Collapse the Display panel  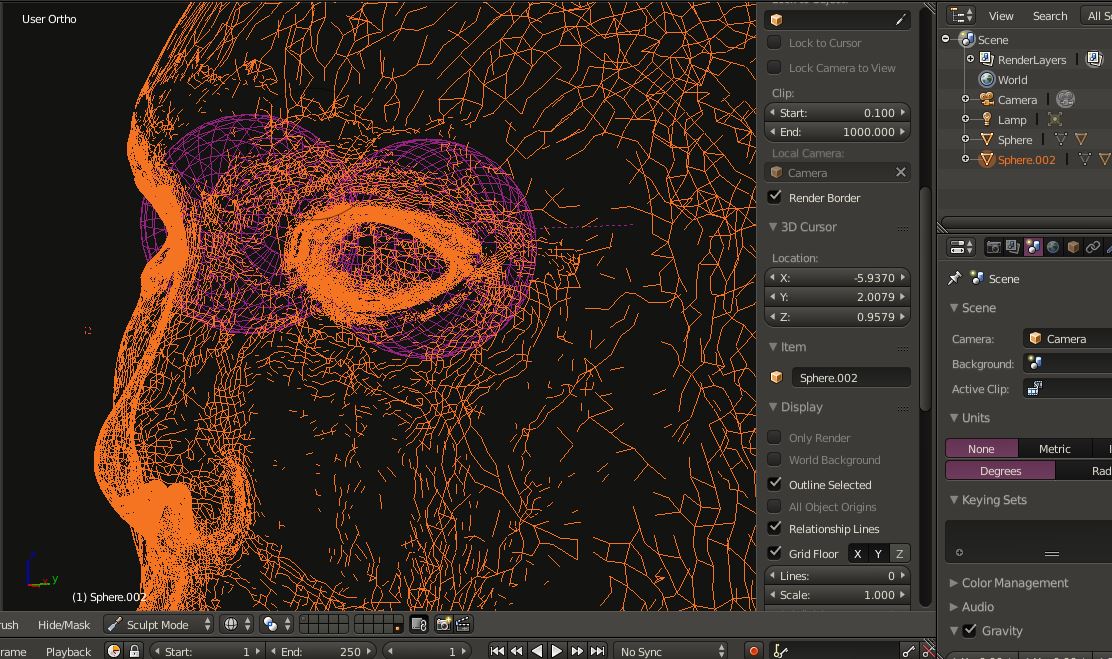800,407
